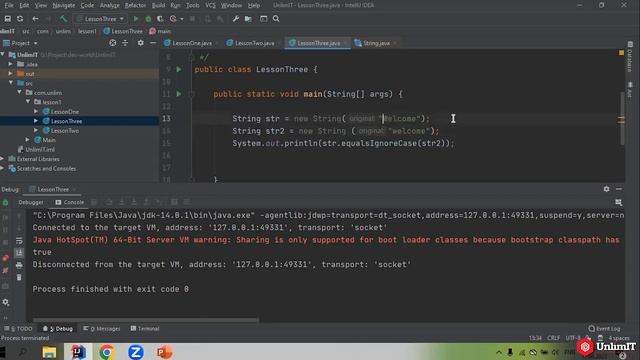The height and width of the screenshot is (360, 640).
Task: Open Messages tool window button
Action: coord(101,329)
